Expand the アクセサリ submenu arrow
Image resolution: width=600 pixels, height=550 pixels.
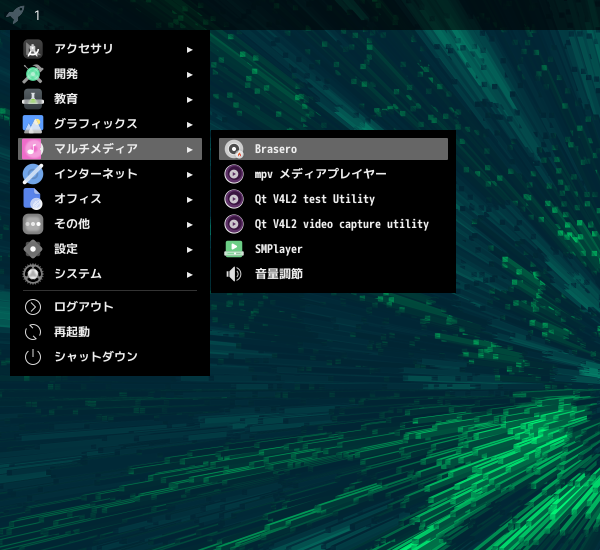click(x=190, y=50)
